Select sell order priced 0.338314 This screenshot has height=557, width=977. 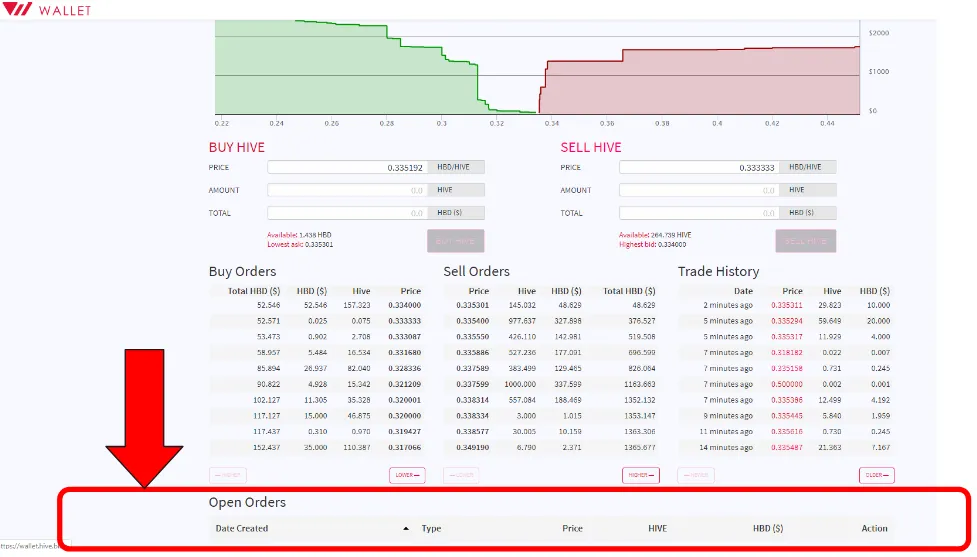(x=551, y=400)
